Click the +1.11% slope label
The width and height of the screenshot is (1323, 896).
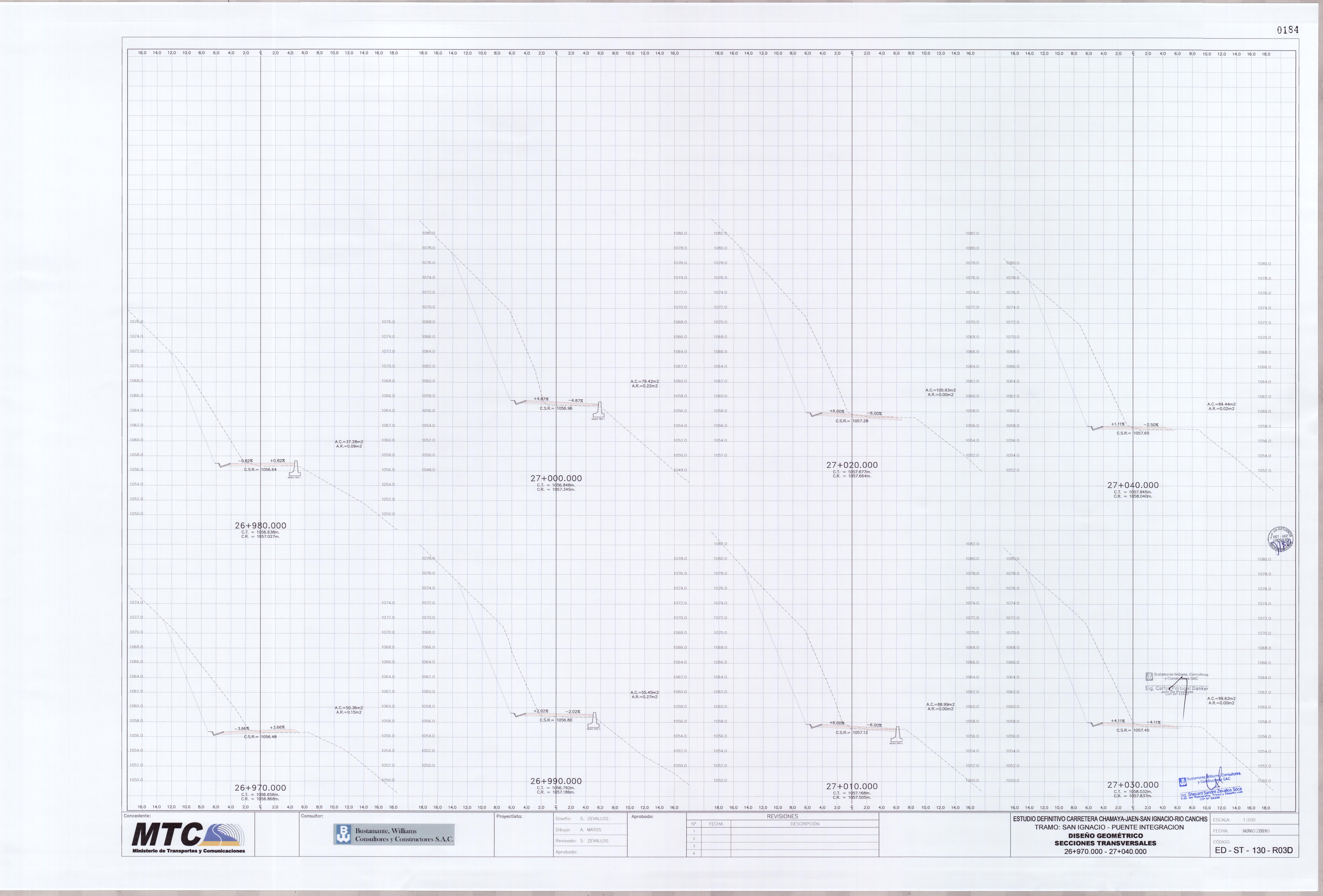click(x=1118, y=424)
